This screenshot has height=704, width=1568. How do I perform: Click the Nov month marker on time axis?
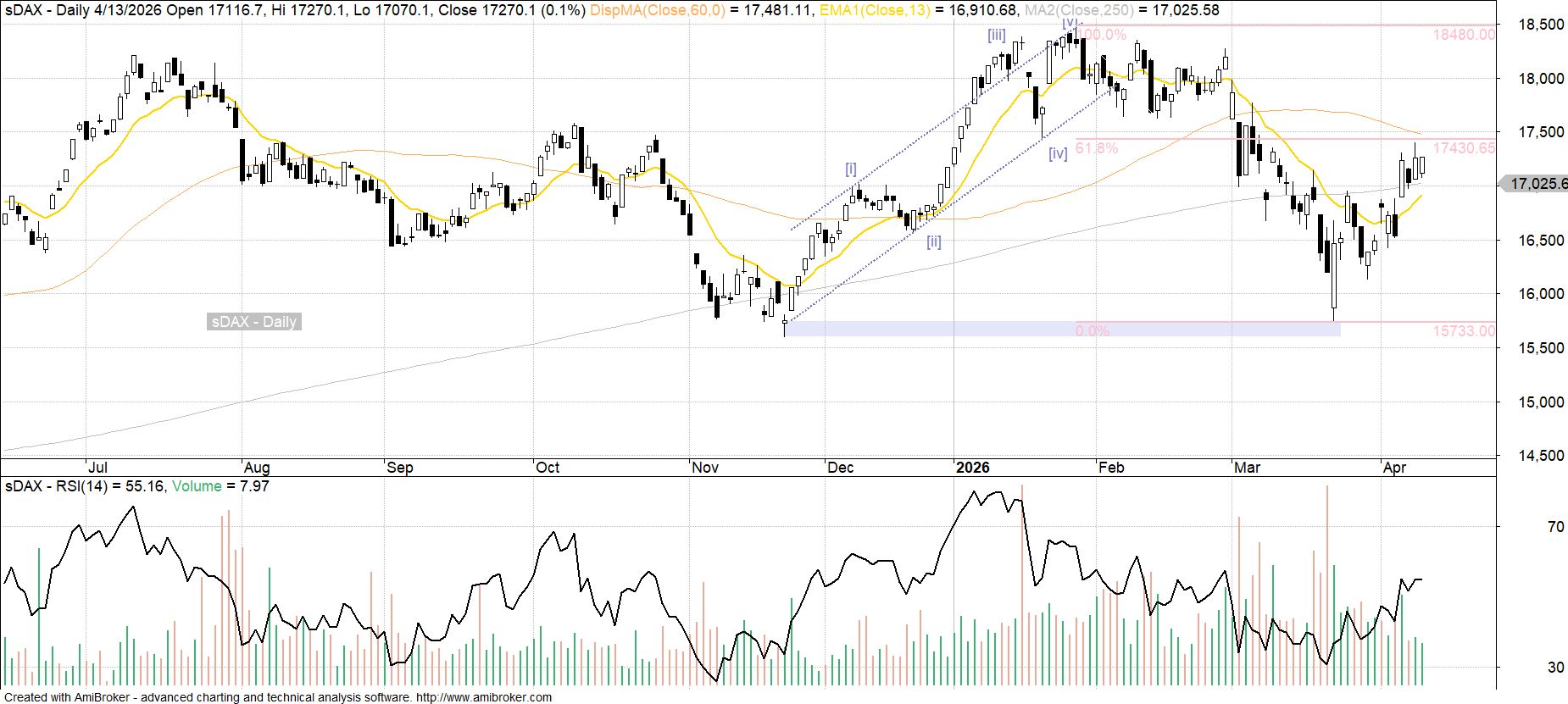pos(705,468)
